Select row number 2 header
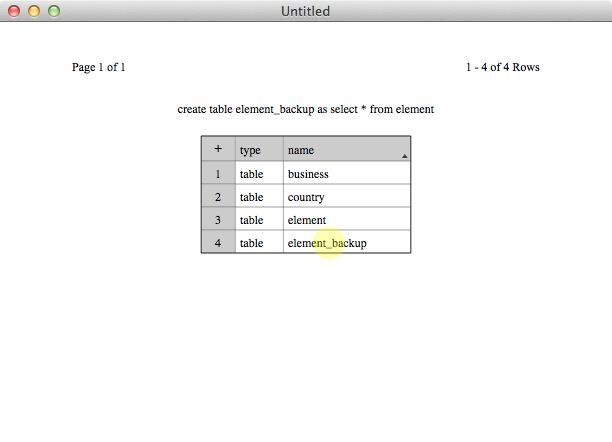The image size is (612, 442). pos(218,196)
